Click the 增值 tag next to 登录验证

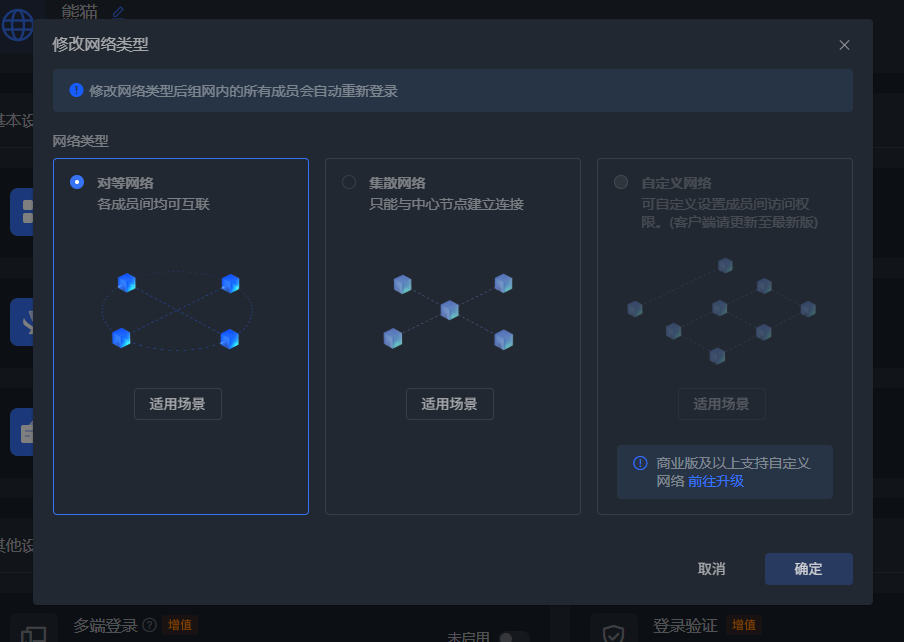tap(744, 625)
